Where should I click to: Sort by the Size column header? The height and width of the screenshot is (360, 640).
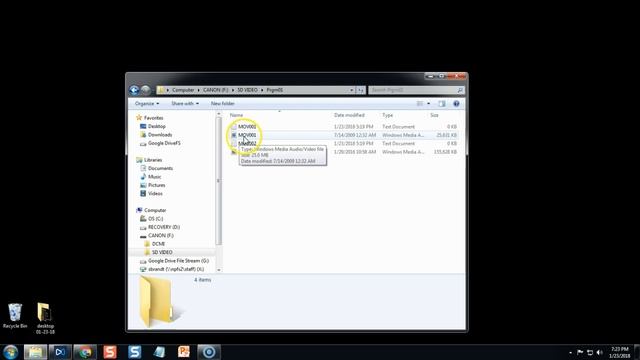click(434, 115)
